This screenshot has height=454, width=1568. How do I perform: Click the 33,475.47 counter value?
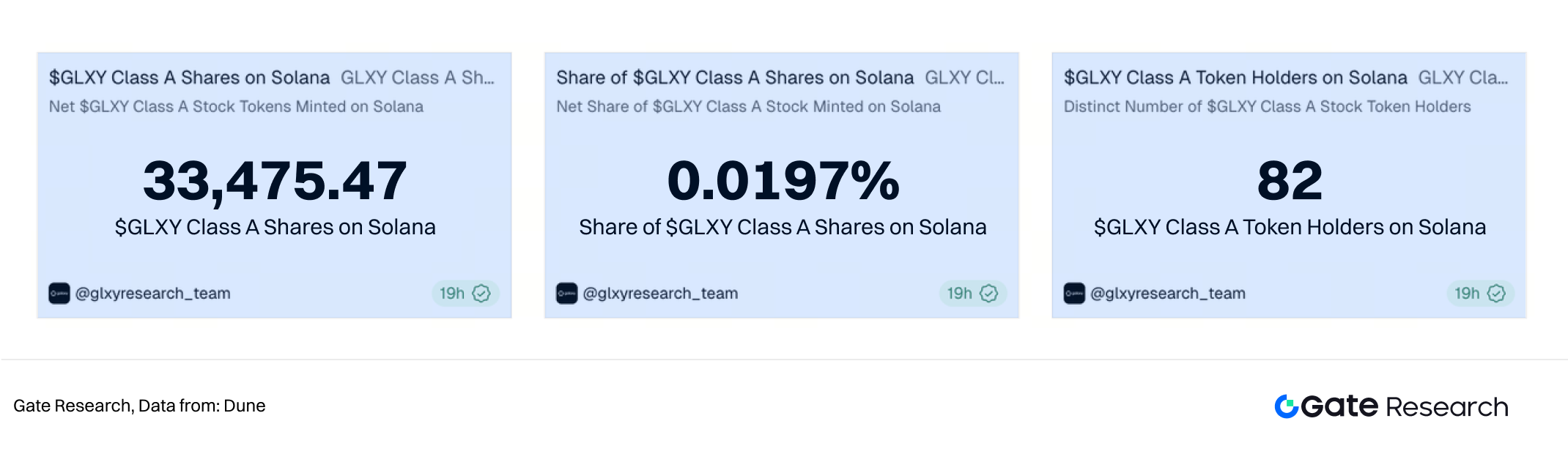click(x=275, y=181)
